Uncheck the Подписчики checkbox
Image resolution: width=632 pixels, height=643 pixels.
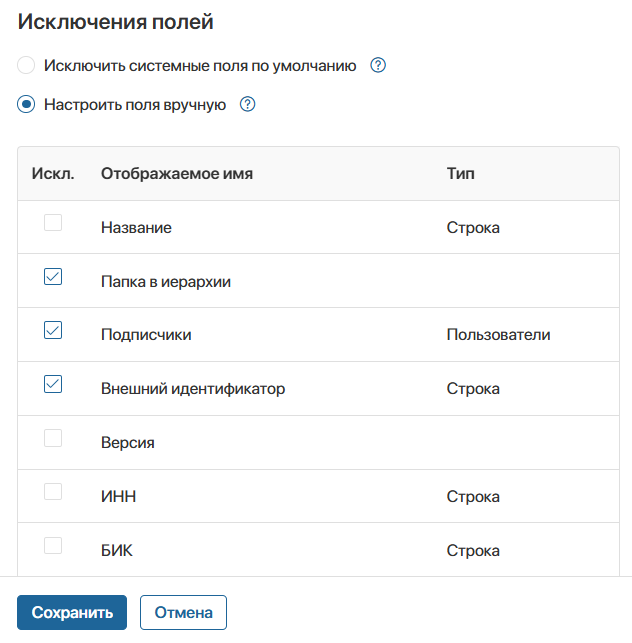pyautogui.click(x=53, y=330)
